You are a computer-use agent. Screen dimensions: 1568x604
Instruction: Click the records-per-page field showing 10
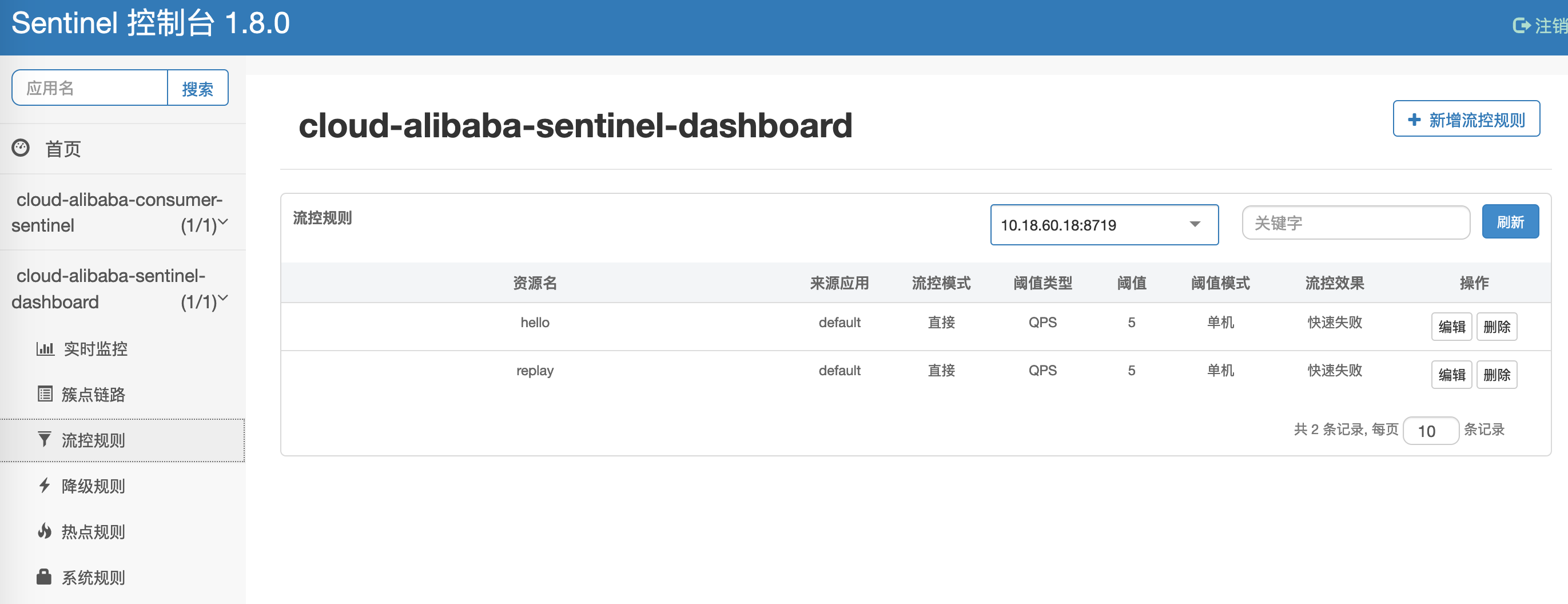(1430, 431)
